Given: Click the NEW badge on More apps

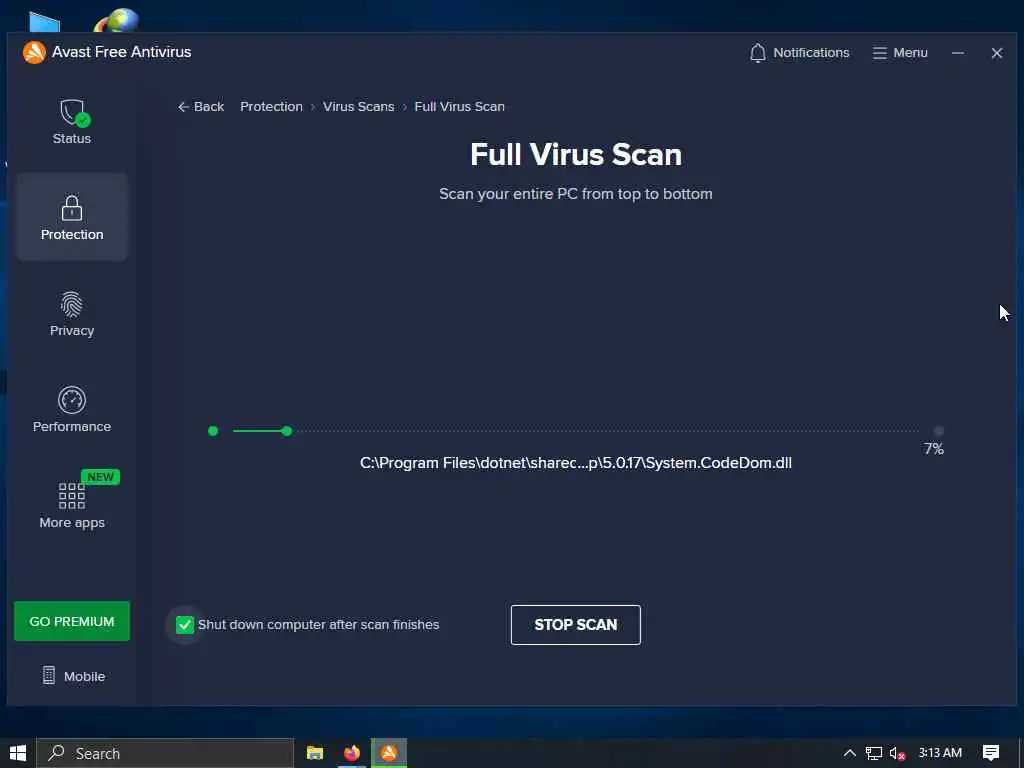Looking at the screenshot, I should 100,477.
